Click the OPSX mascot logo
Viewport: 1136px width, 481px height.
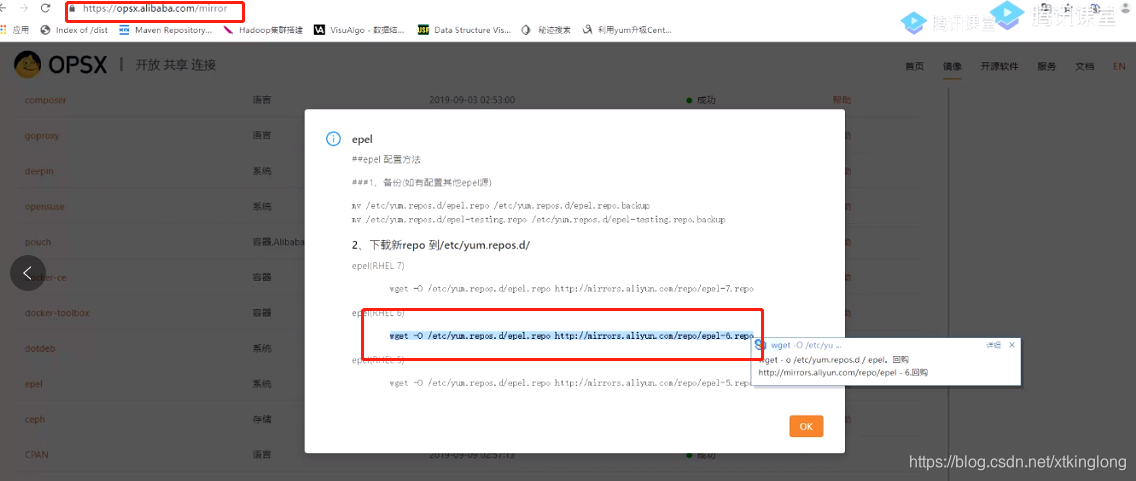pyautogui.click(x=27, y=64)
